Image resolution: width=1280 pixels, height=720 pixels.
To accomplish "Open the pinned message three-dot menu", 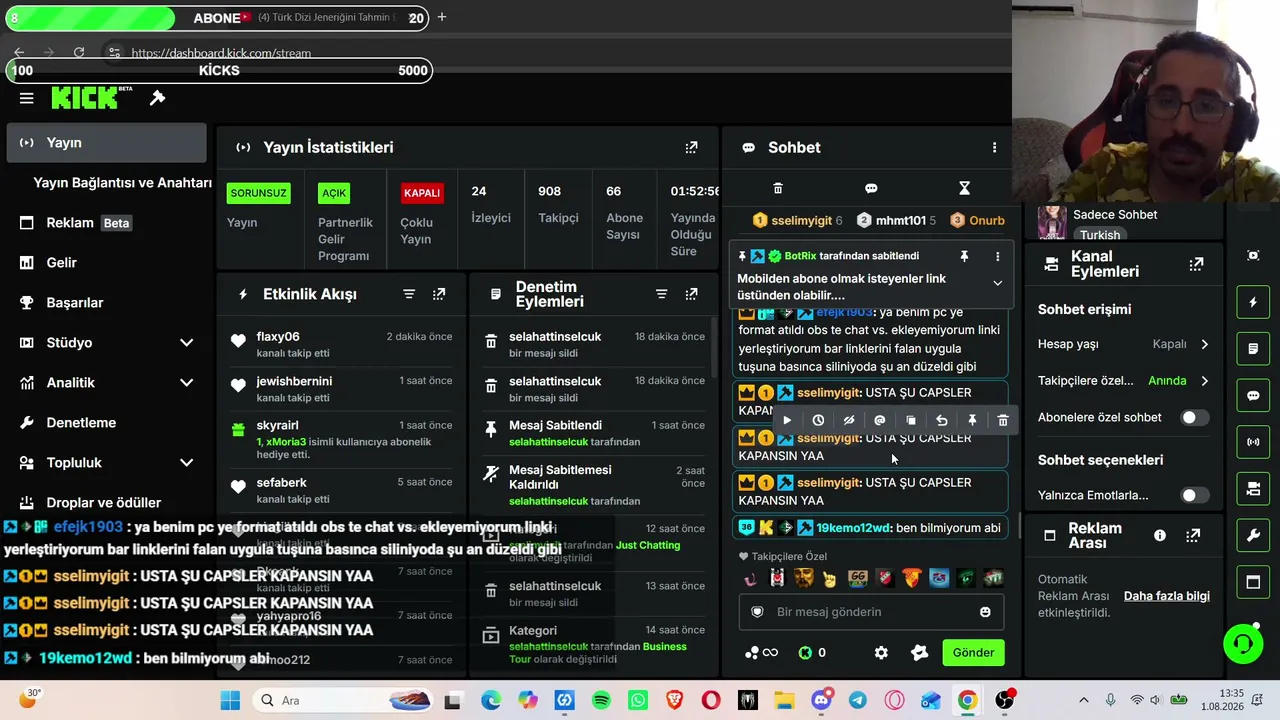I will 997,256.
